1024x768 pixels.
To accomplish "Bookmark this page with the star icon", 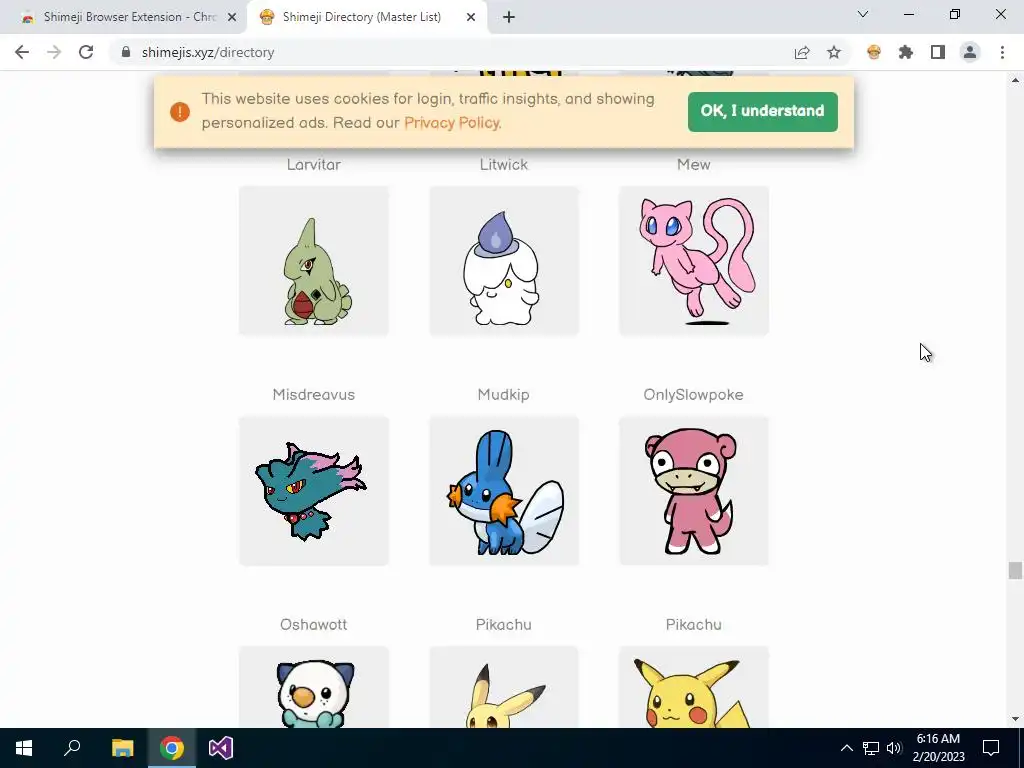I will (x=834, y=52).
